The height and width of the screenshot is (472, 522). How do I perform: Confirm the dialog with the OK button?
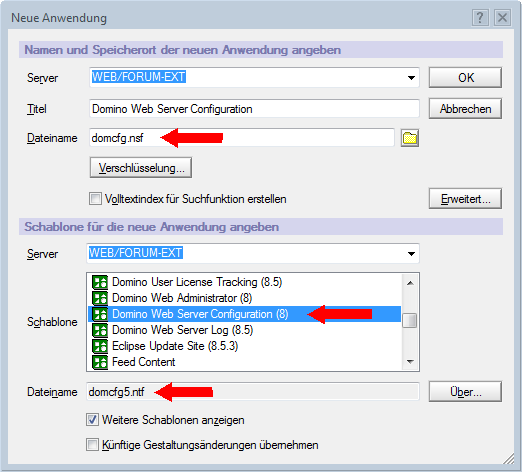point(465,78)
